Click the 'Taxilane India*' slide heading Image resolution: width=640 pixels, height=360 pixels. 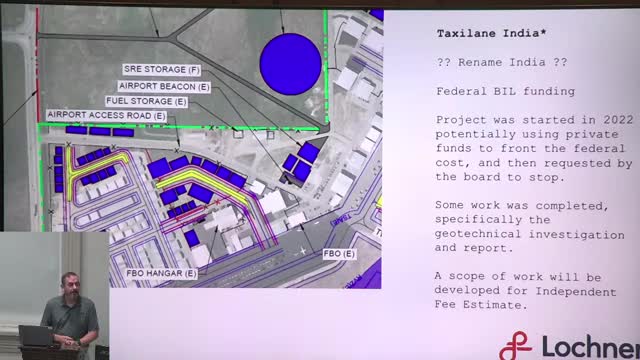491,33
